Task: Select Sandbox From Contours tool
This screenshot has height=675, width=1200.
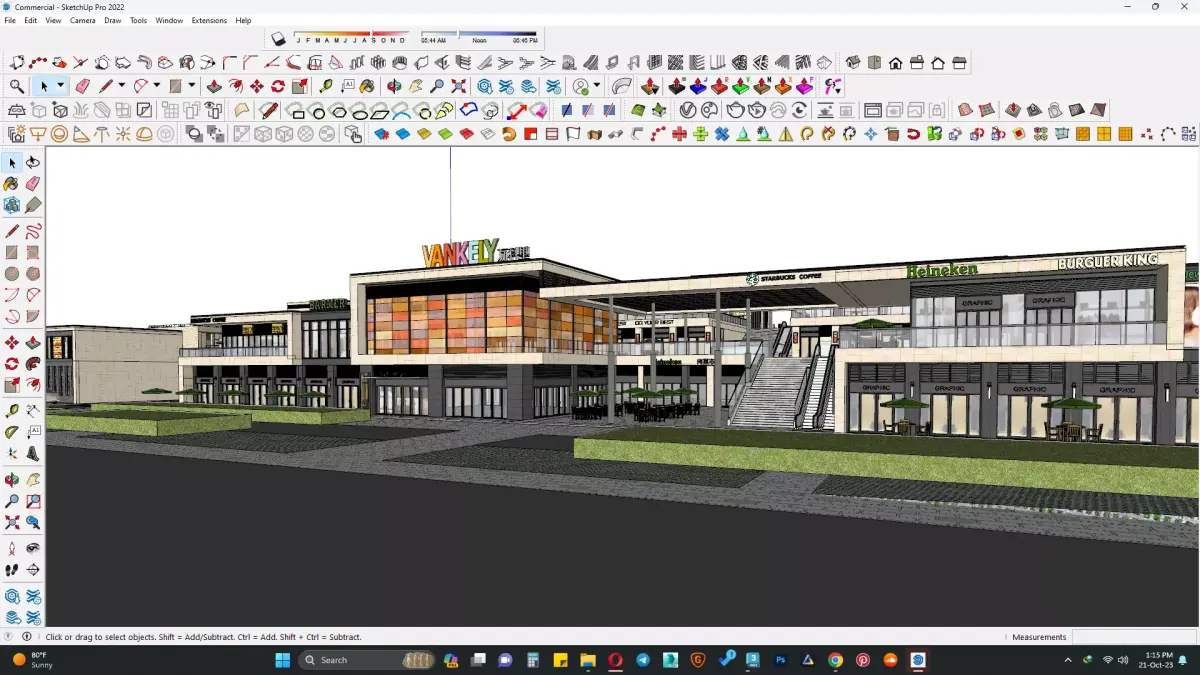Action: [x=965, y=110]
